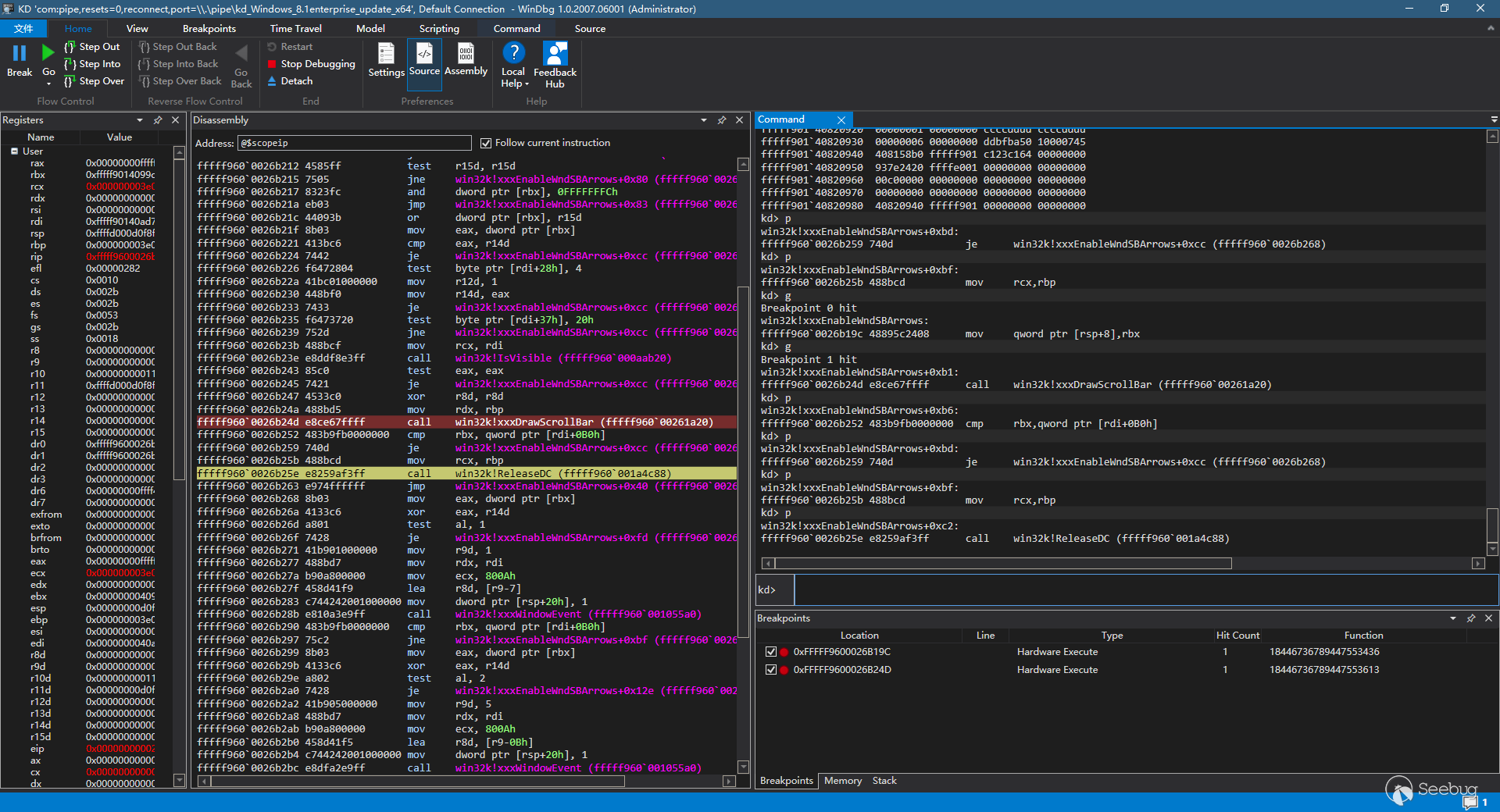Click the Registers Value column header
Viewport: 1500px width, 812px height.
click(x=120, y=137)
